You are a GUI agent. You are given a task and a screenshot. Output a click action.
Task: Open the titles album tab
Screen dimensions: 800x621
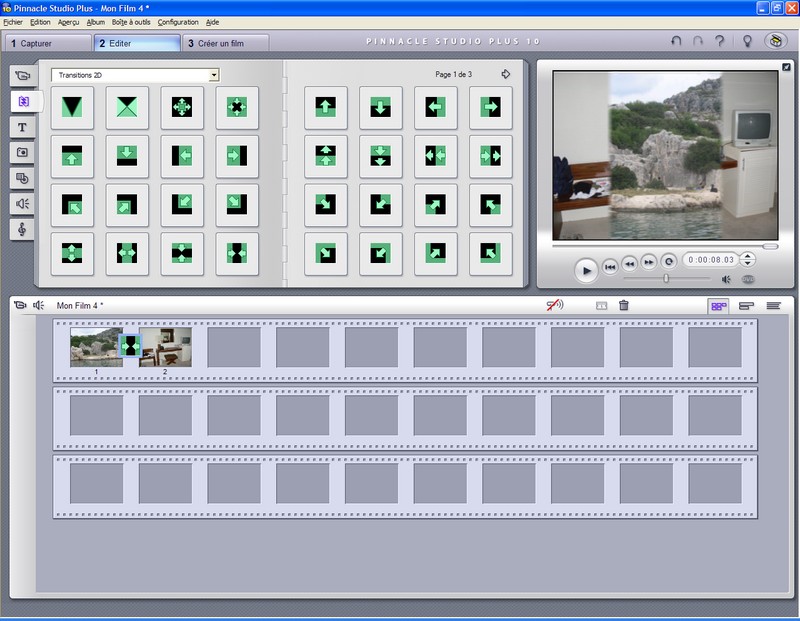(x=22, y=127)
